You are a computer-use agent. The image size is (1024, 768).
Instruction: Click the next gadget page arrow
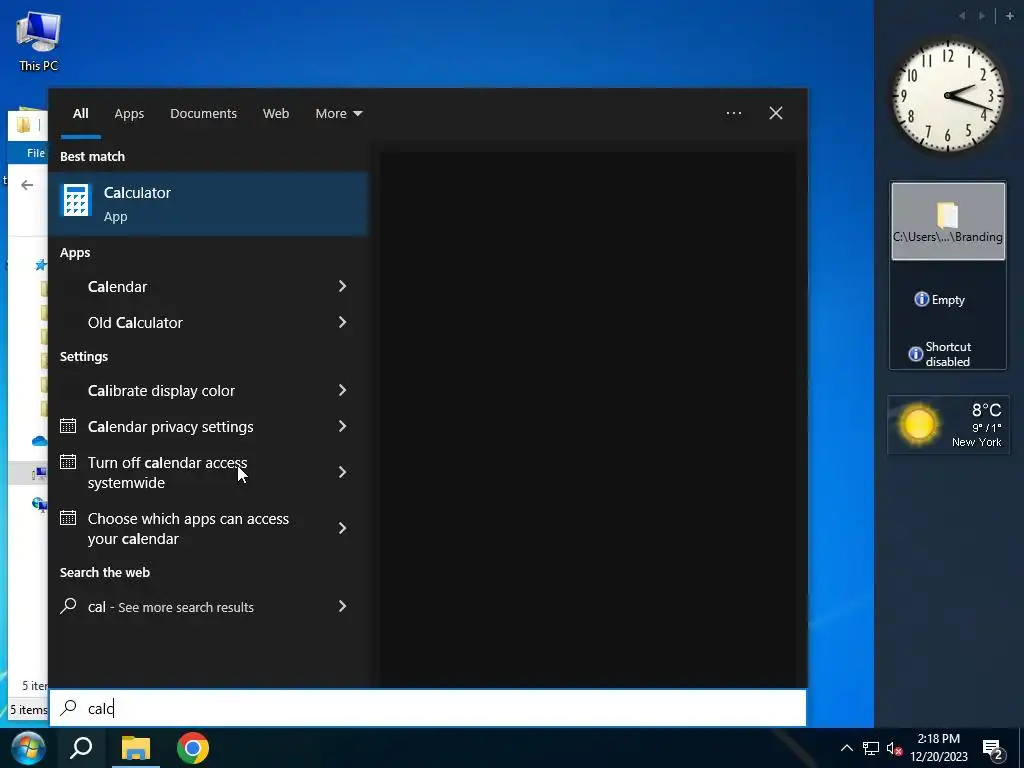(982, 16)
